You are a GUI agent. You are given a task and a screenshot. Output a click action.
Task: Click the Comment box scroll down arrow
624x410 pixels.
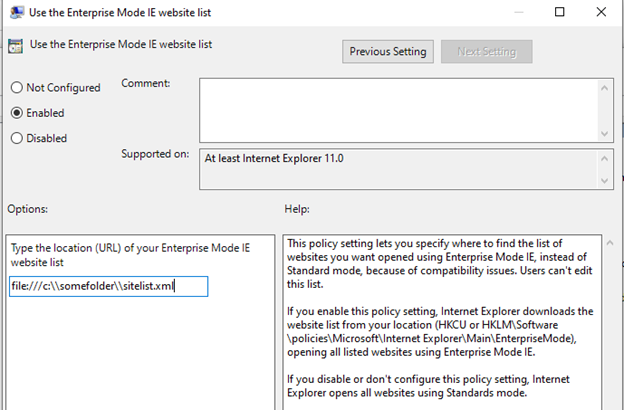(605, 131)
